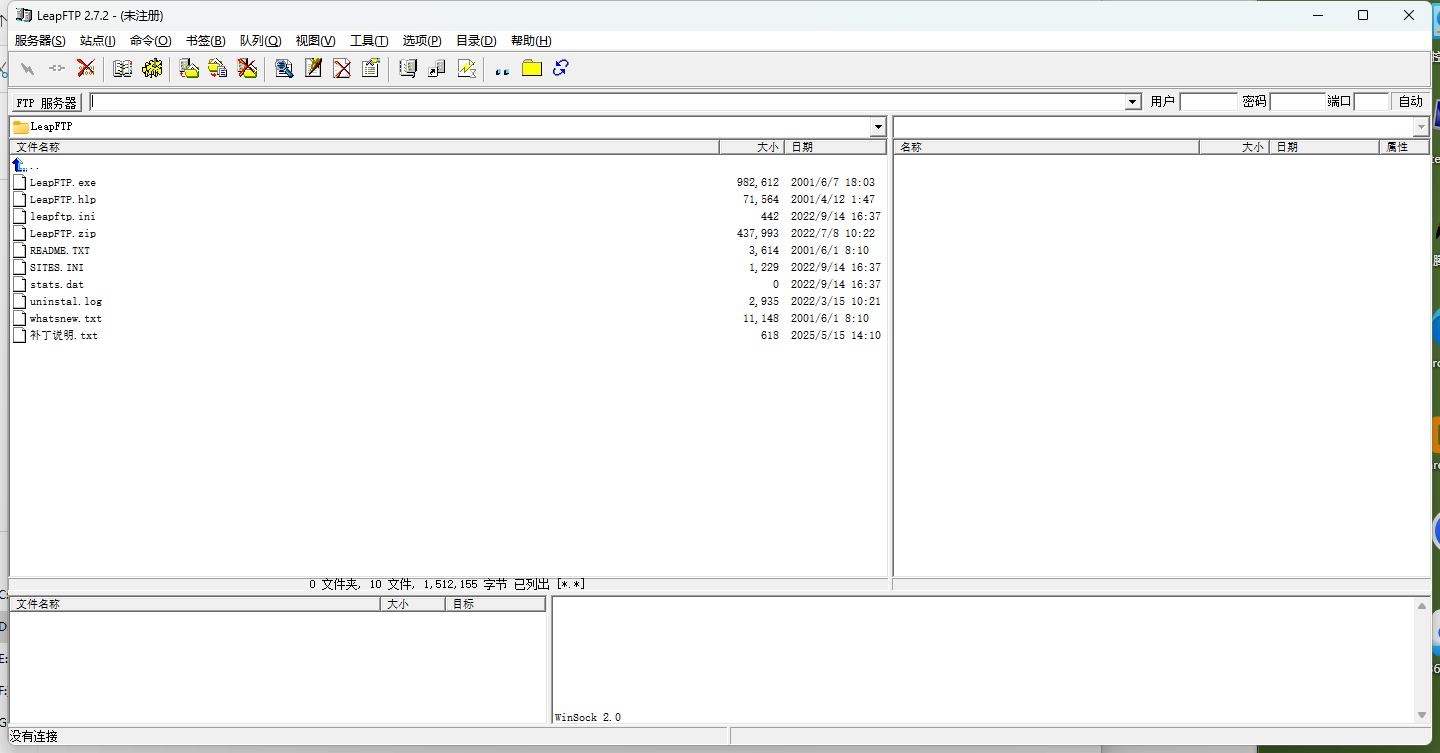This screenshot has width=1440, height=753.
Task: Click the grayed-out disconnect plug icon
Action: tap(56, 69)
